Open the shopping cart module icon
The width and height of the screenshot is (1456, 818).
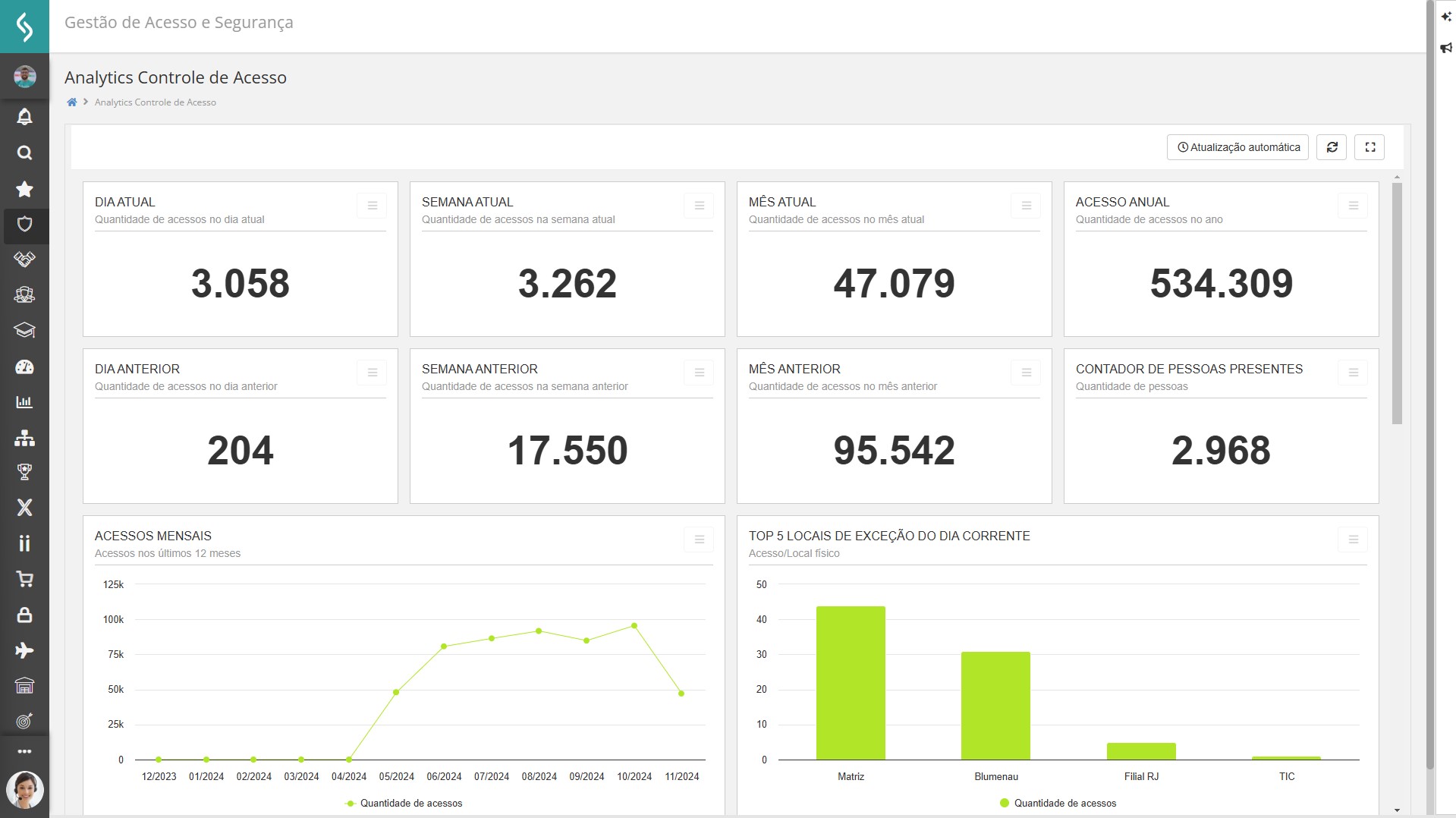tap(24, 580)
